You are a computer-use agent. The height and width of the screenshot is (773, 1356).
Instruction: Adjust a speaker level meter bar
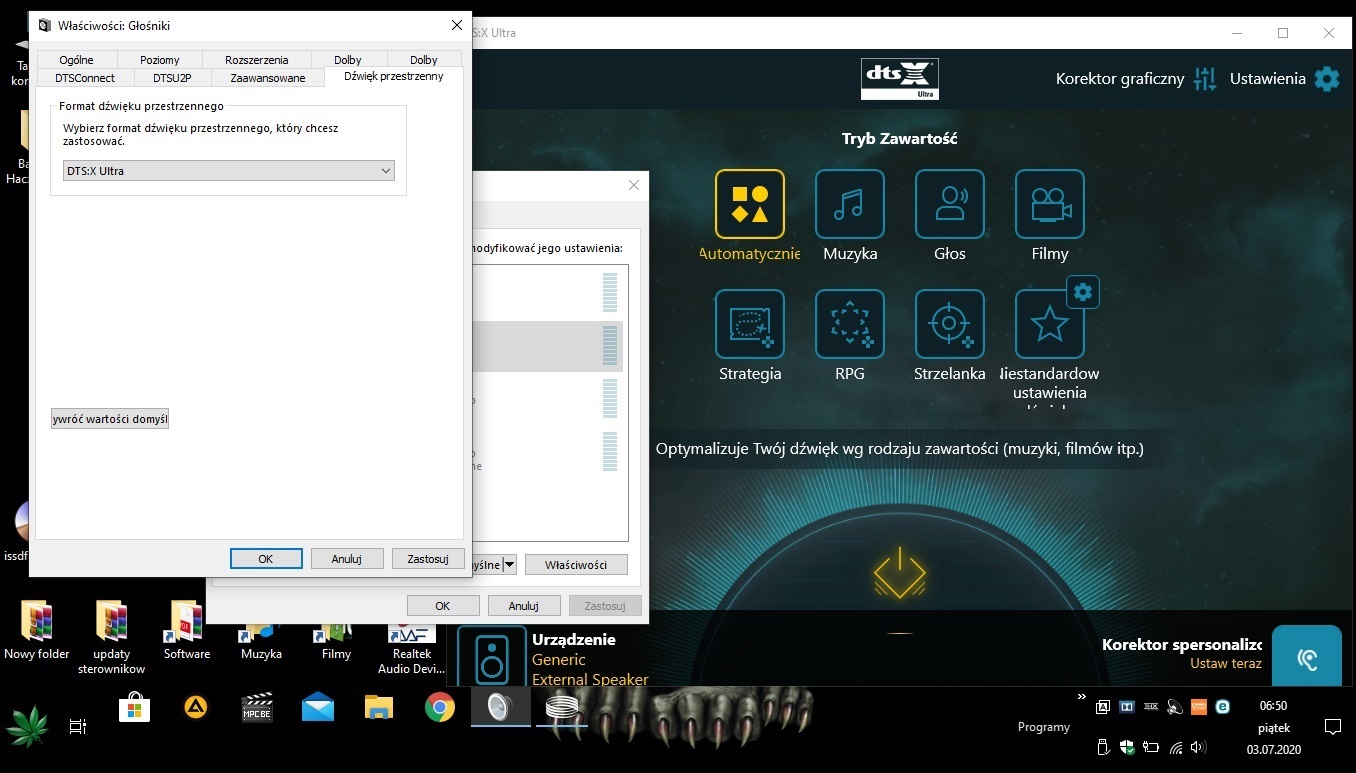pos(608,345)
